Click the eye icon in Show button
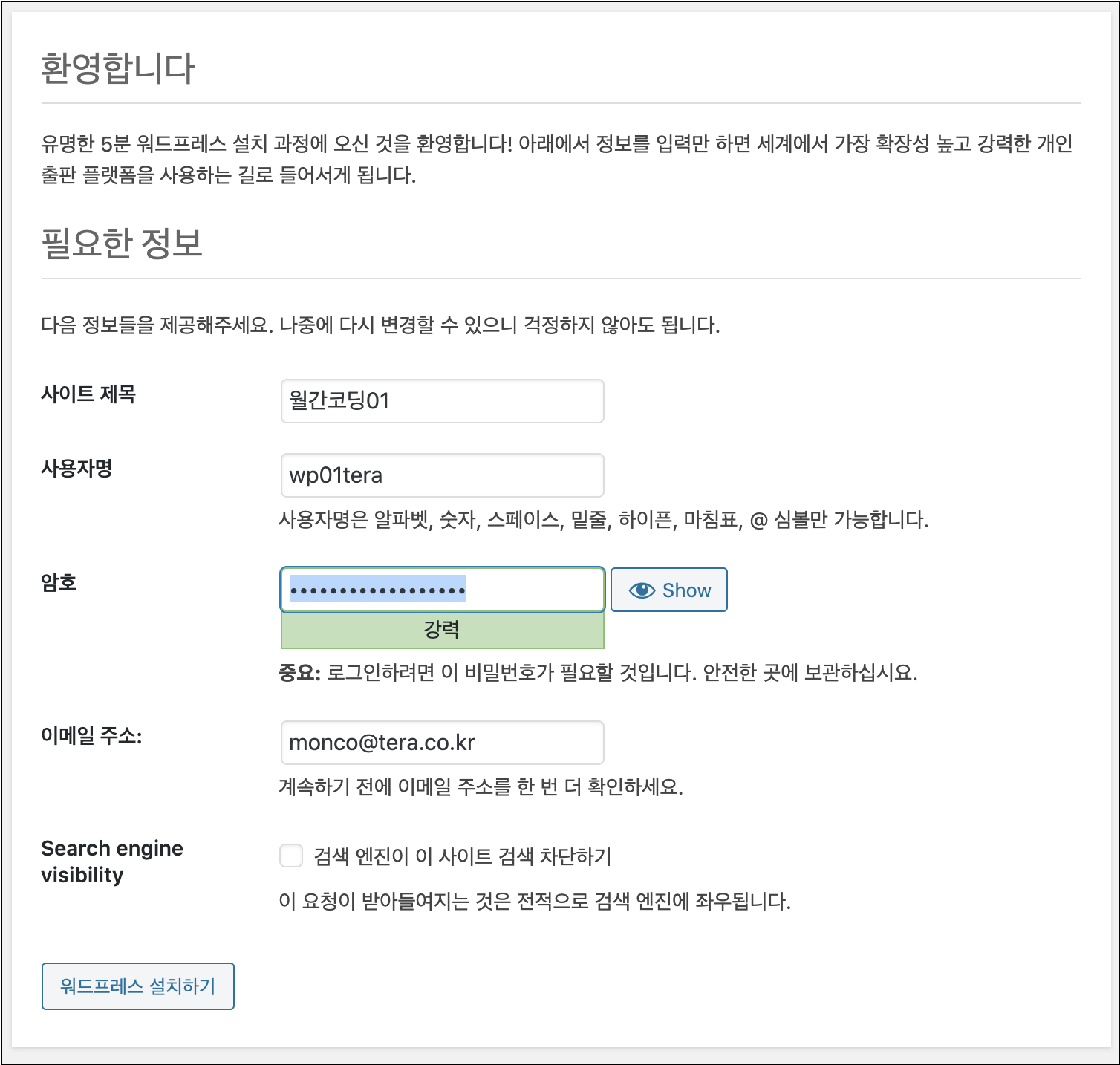Image resolution: width=1120 pixels, height=1065 pixels. (642, 590)
